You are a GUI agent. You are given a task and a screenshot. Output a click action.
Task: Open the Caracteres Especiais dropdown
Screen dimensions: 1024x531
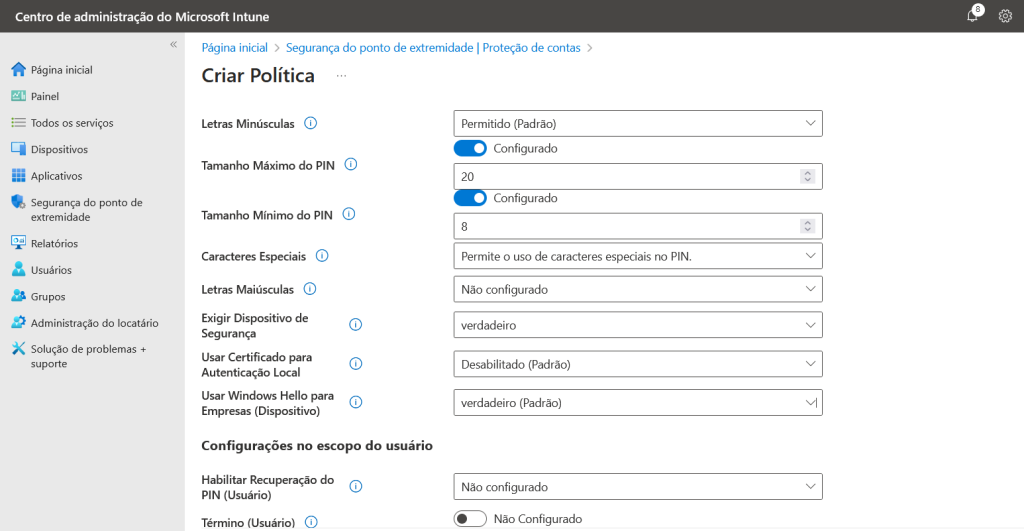[638, 256]
